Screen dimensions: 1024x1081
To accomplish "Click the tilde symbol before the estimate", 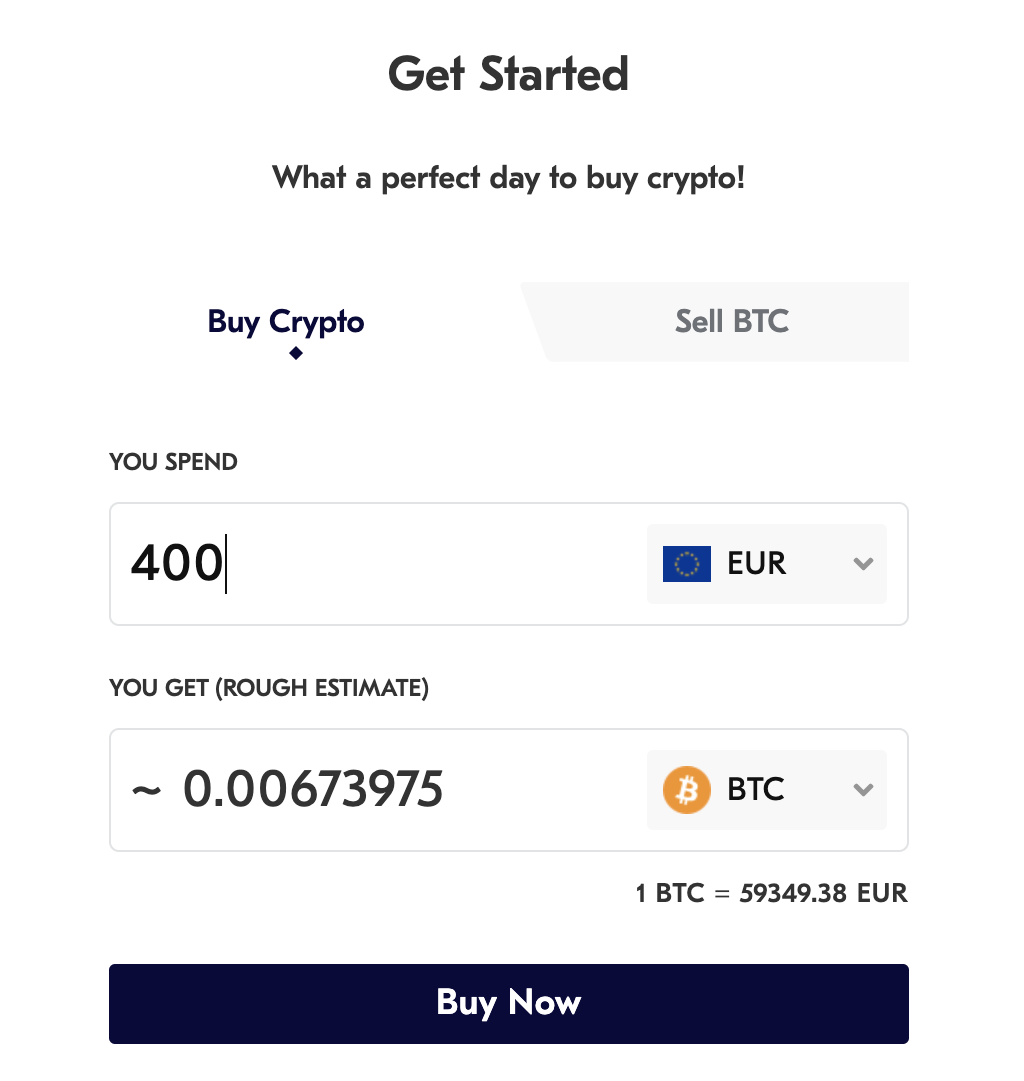I will 146,790.
